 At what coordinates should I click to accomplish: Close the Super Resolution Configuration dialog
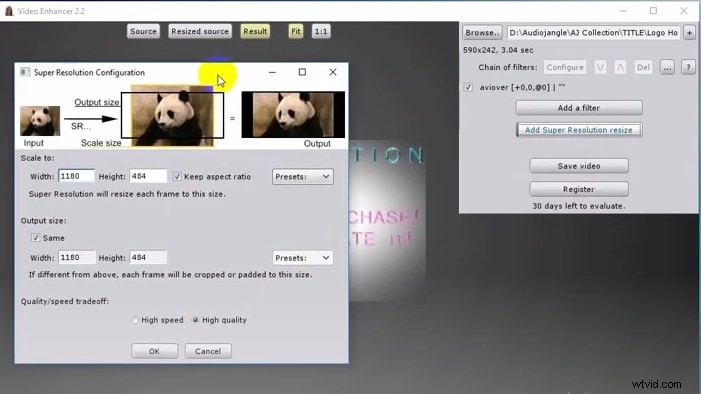click(333, 72)
